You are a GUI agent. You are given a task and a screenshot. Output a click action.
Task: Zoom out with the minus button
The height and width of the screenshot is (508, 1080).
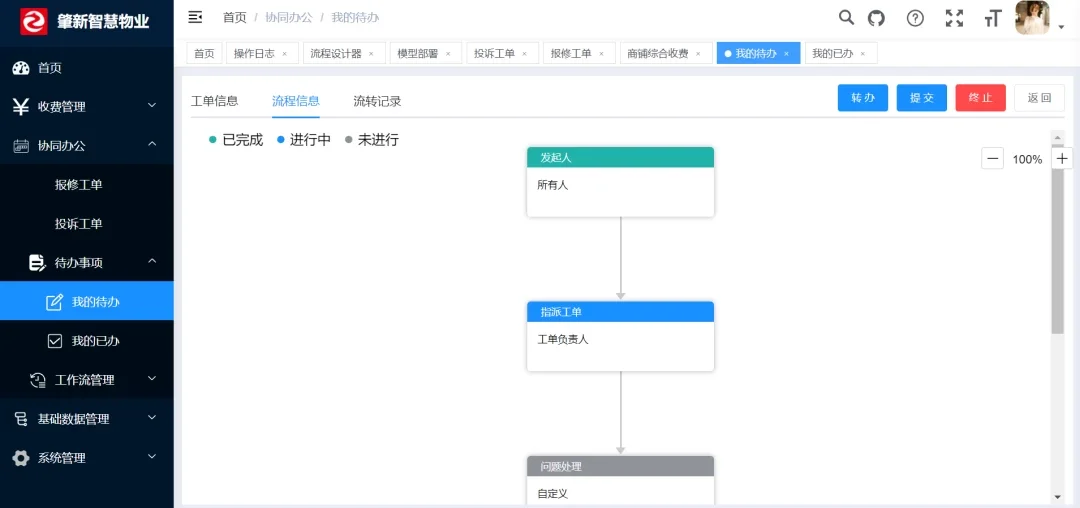pos(993,159)
